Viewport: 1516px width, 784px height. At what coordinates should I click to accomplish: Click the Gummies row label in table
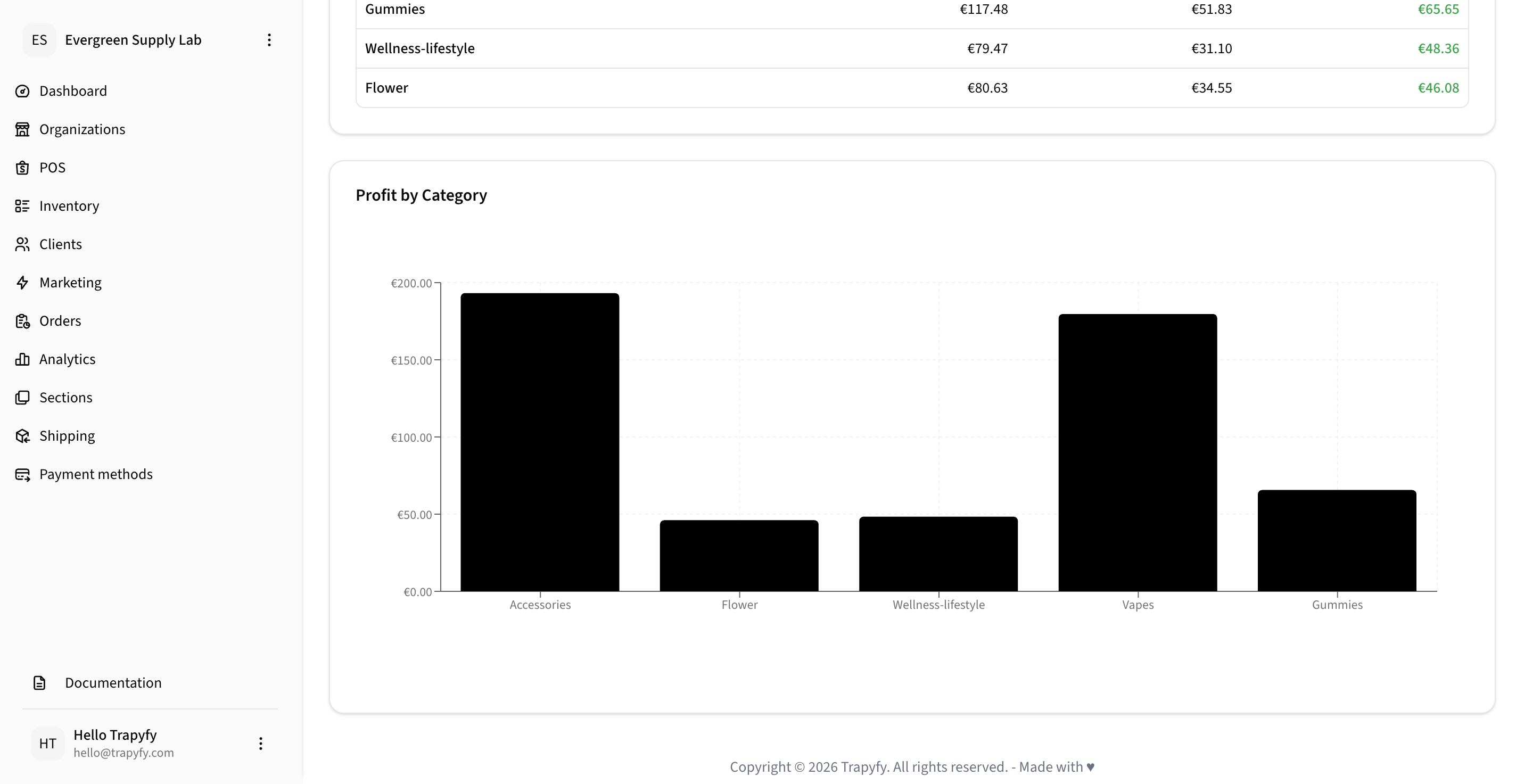395,10
